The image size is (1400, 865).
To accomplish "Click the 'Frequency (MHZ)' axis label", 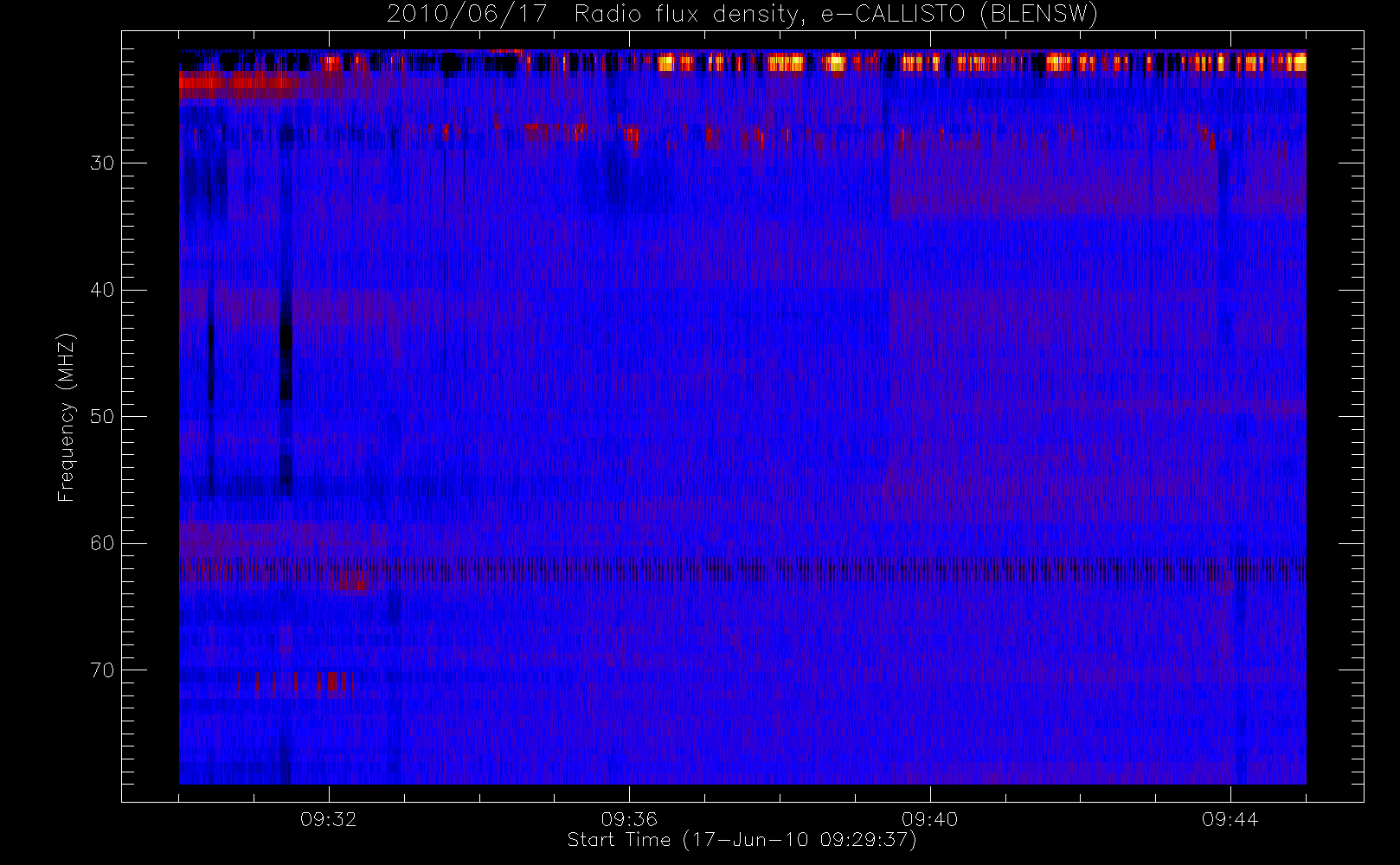I will 66,417.
